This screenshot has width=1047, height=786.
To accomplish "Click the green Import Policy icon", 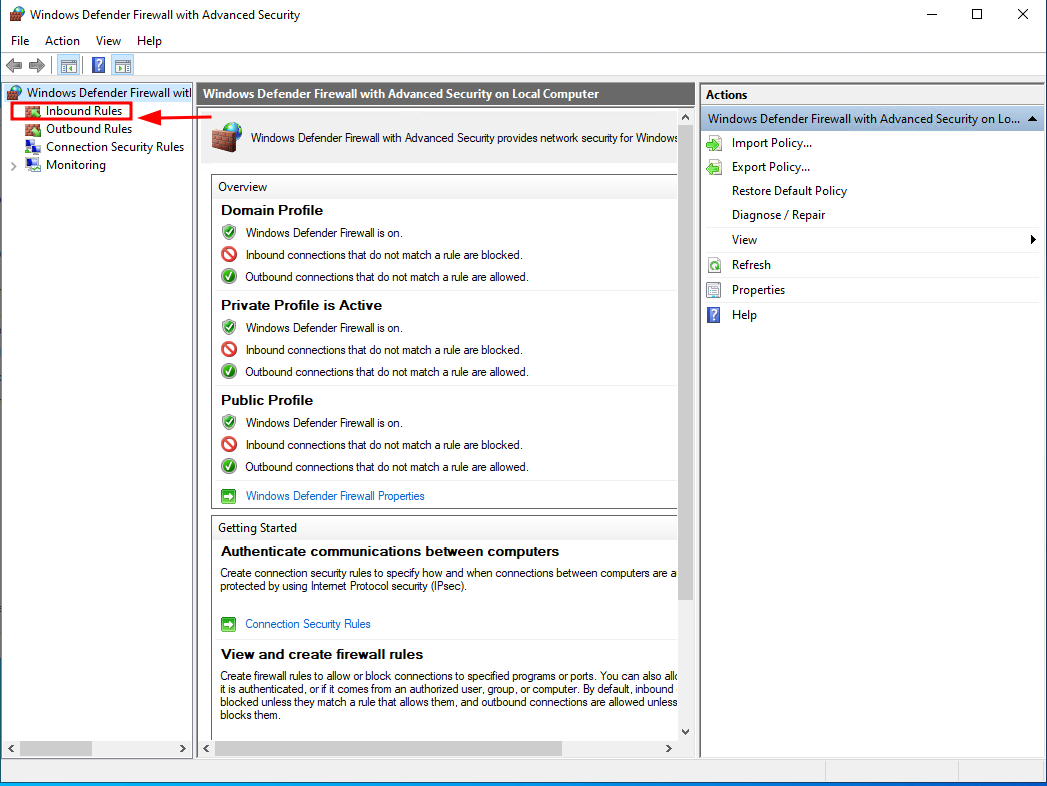I will [x=714, y=144].
